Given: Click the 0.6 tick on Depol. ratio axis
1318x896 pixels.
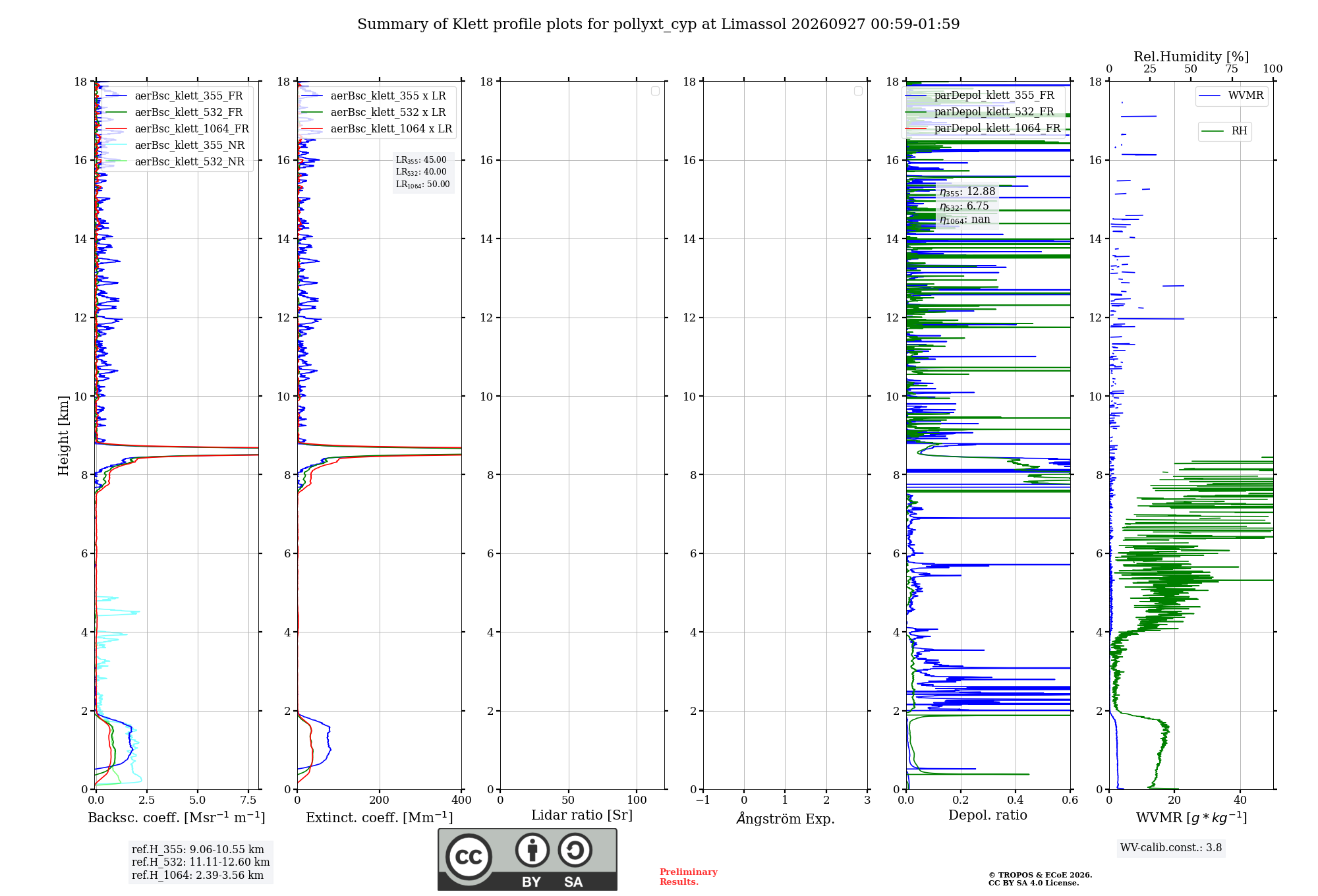Looking at the screenshot, I should pos(1070,800).
